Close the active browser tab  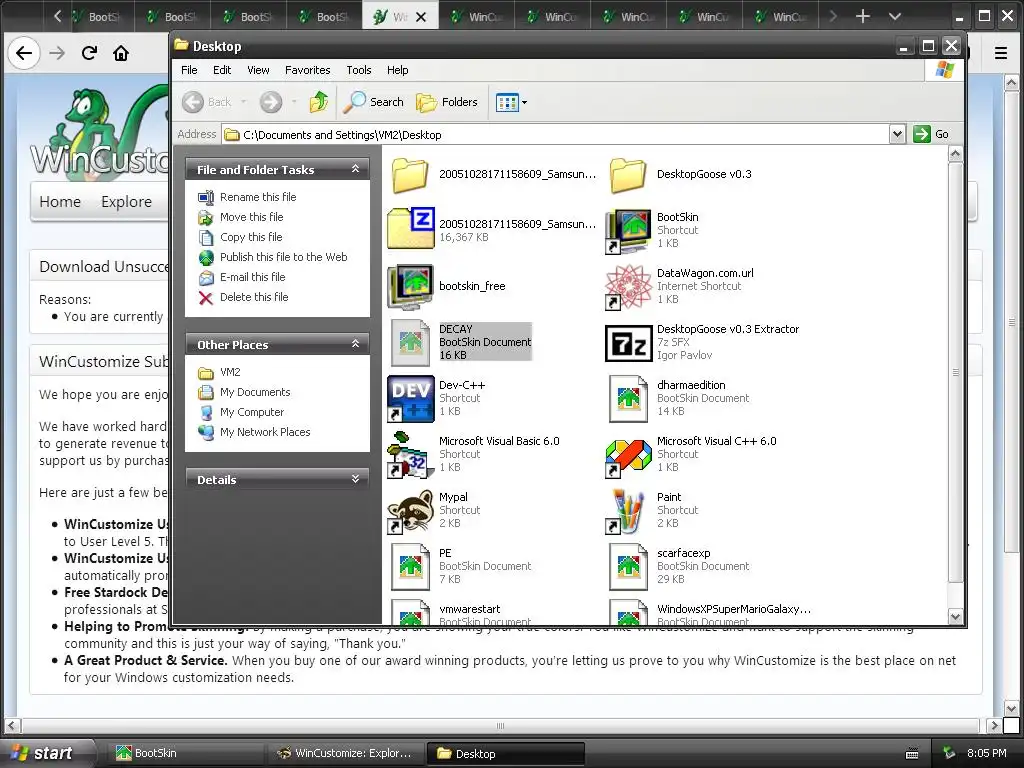[421, 17]
